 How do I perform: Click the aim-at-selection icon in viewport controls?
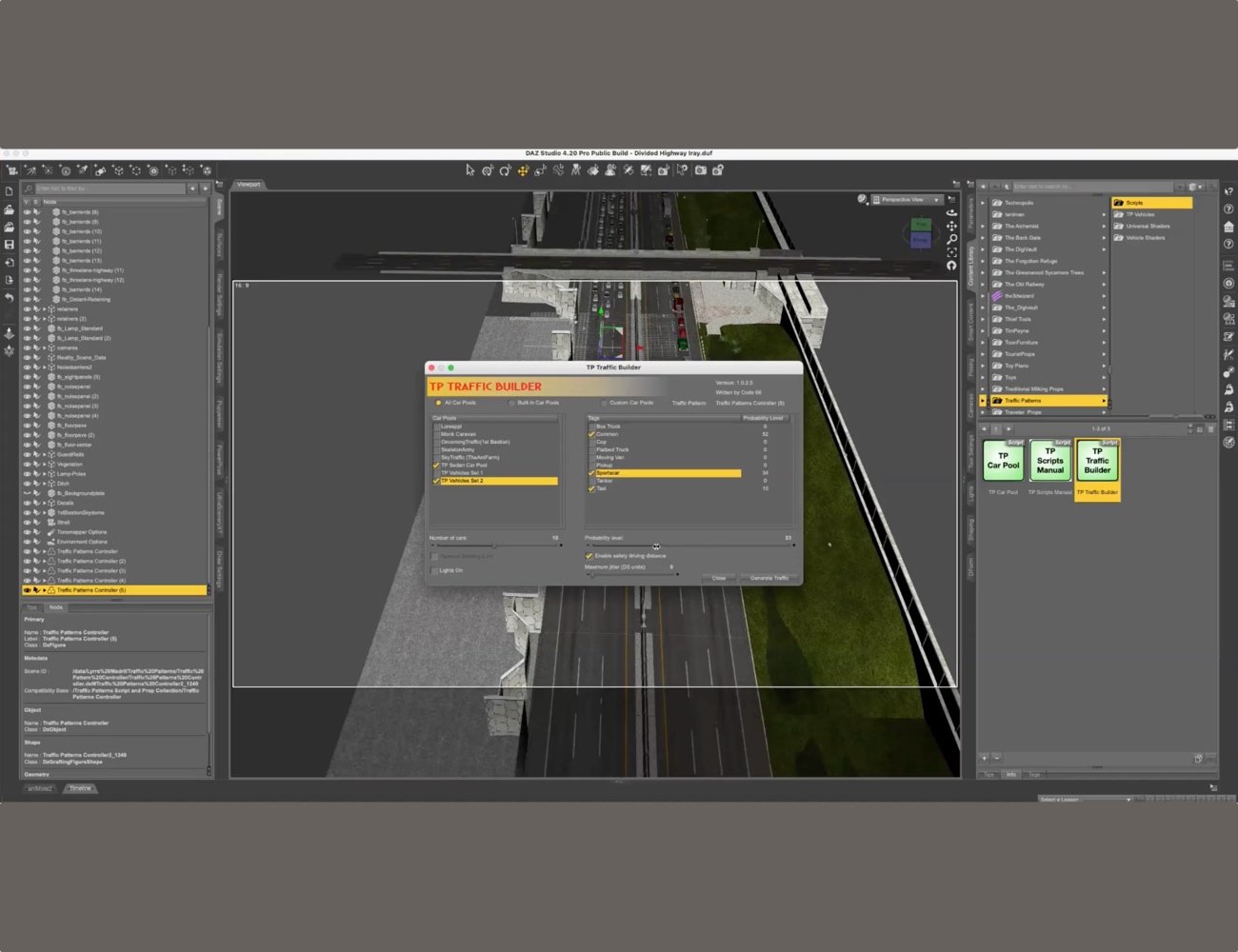pos(951,266)
